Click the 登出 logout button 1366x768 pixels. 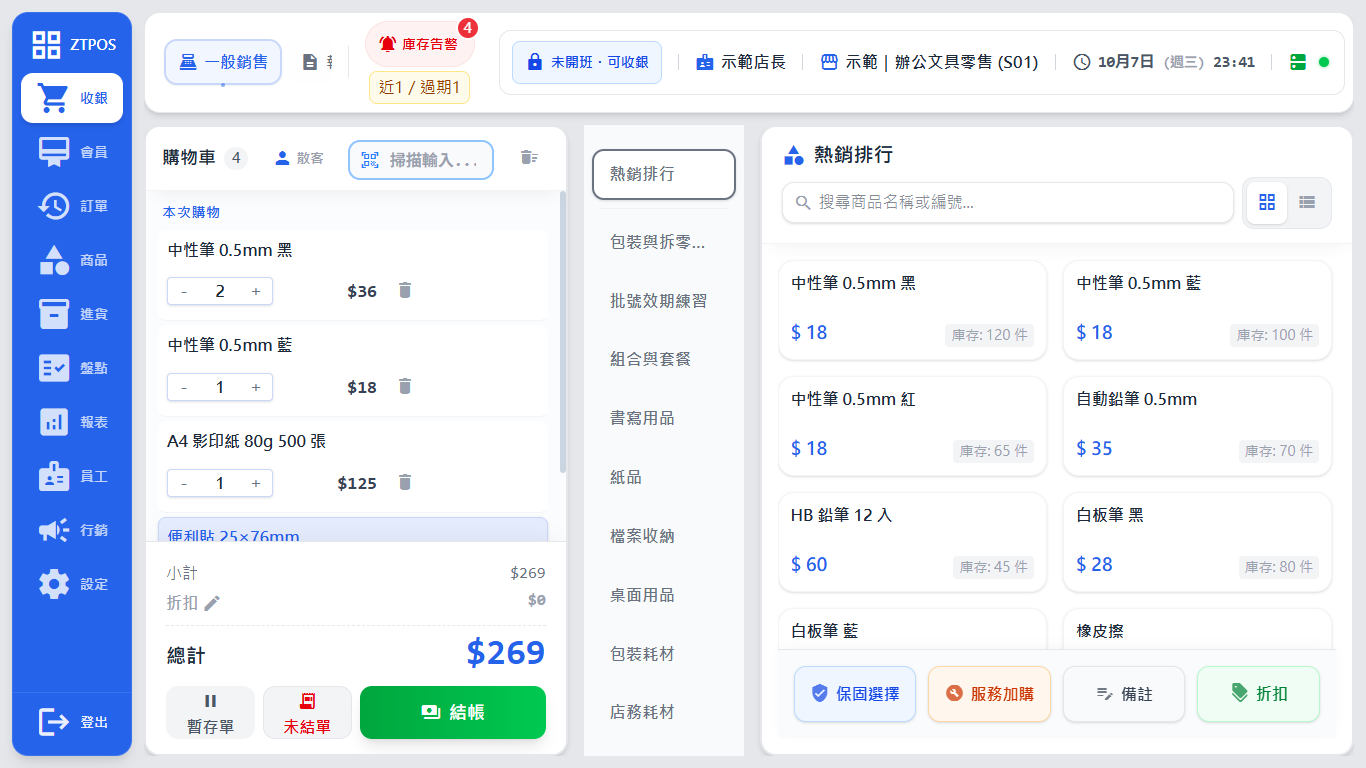pos(72,722)
